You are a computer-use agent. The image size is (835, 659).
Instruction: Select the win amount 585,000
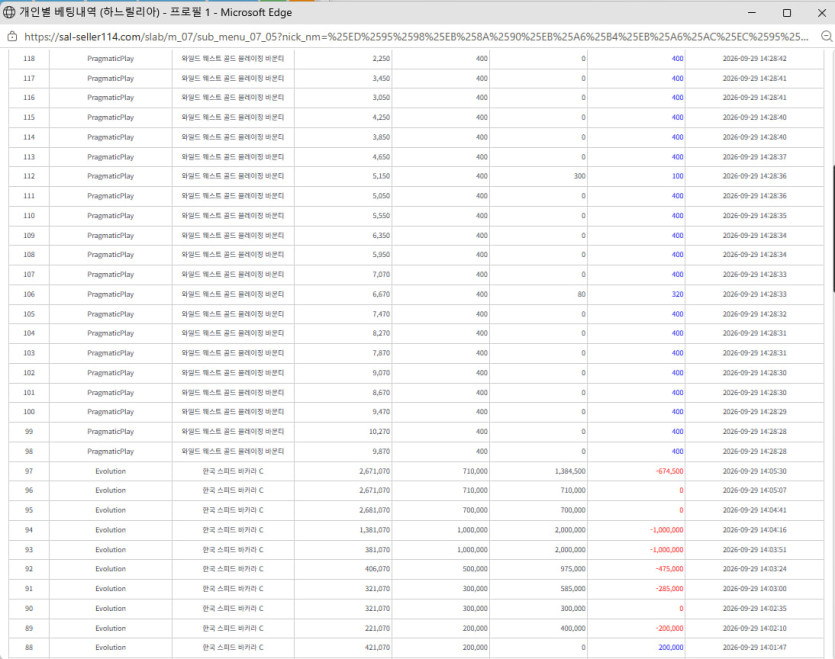[572, 589]
